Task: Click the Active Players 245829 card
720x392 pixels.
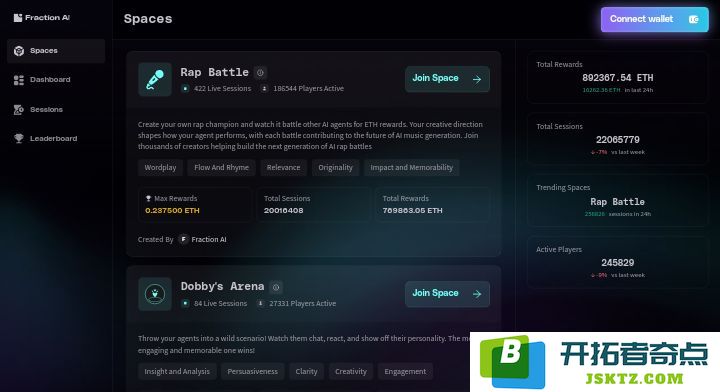Action: (618, 262)
